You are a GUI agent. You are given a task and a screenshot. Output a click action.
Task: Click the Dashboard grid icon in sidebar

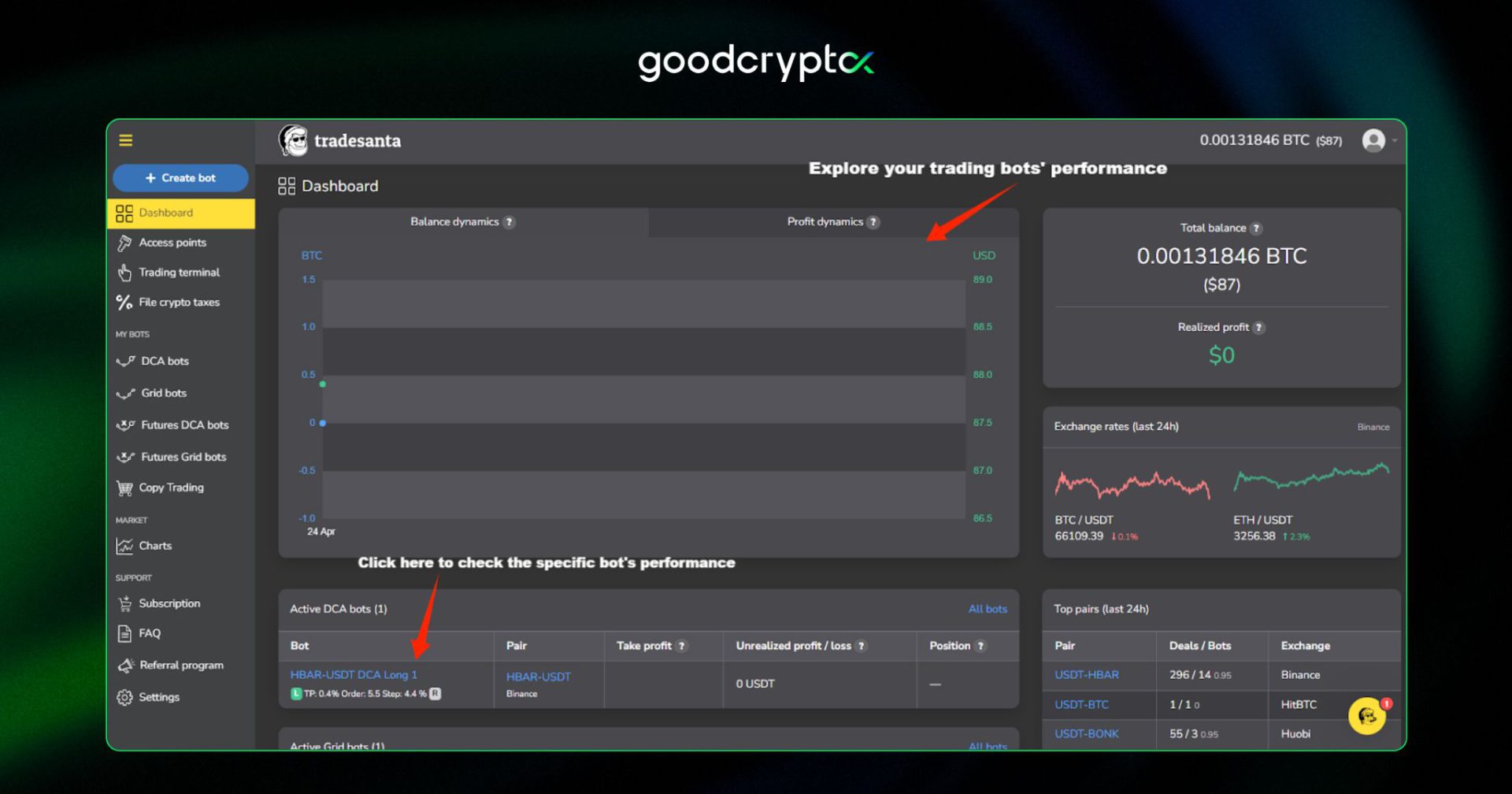click(x=124, y=213)
